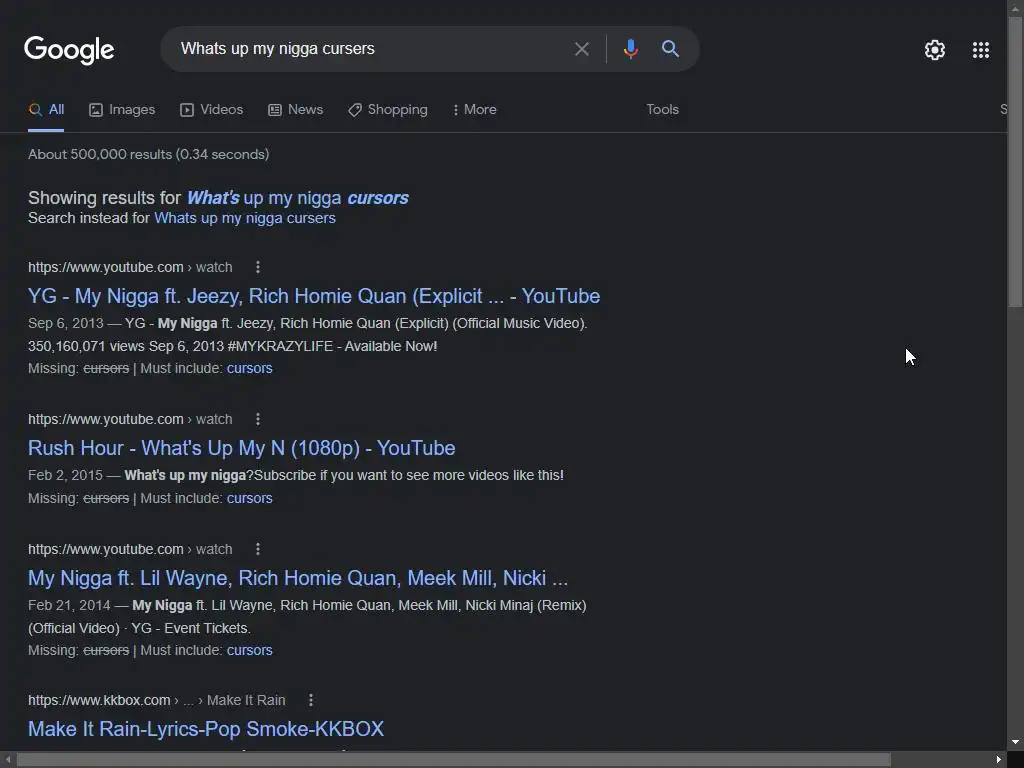
Task: Expand the More menu
Action: tap(475, 110)
